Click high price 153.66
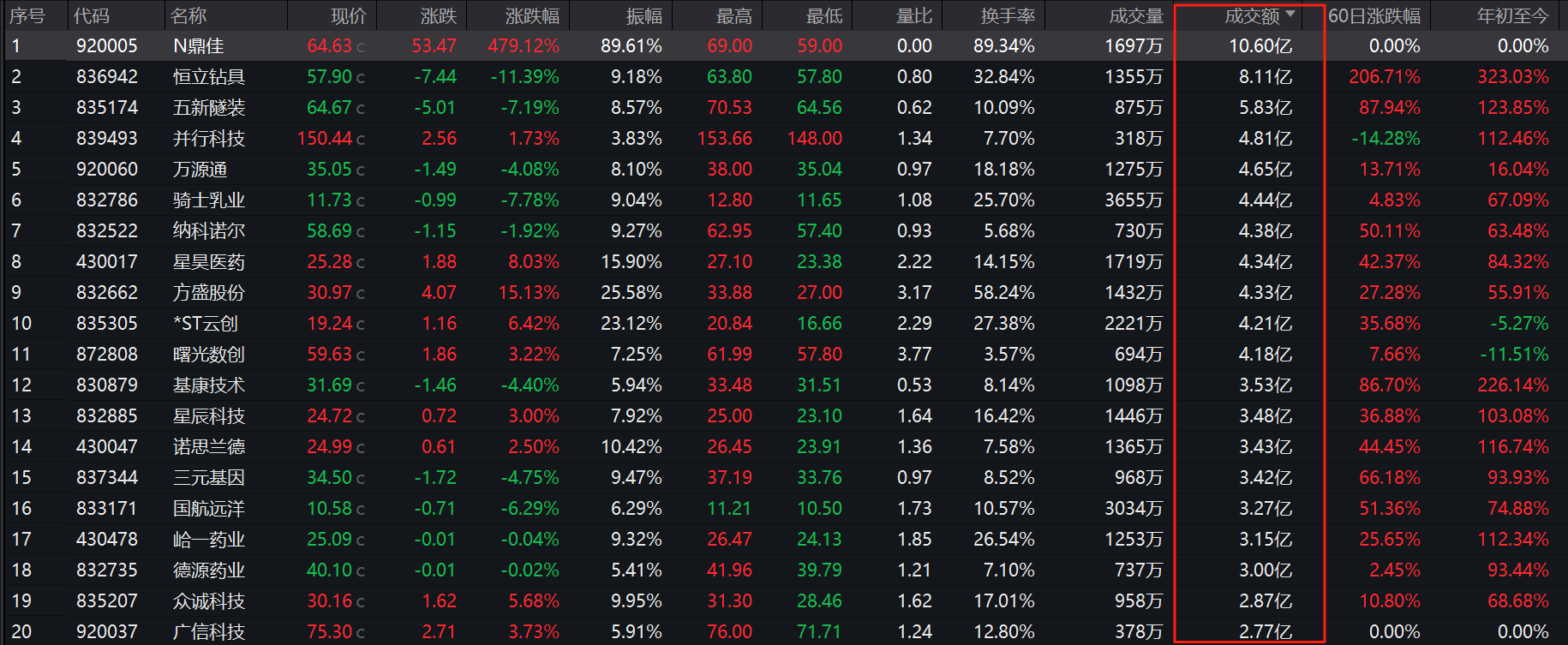 click(725, 139)
